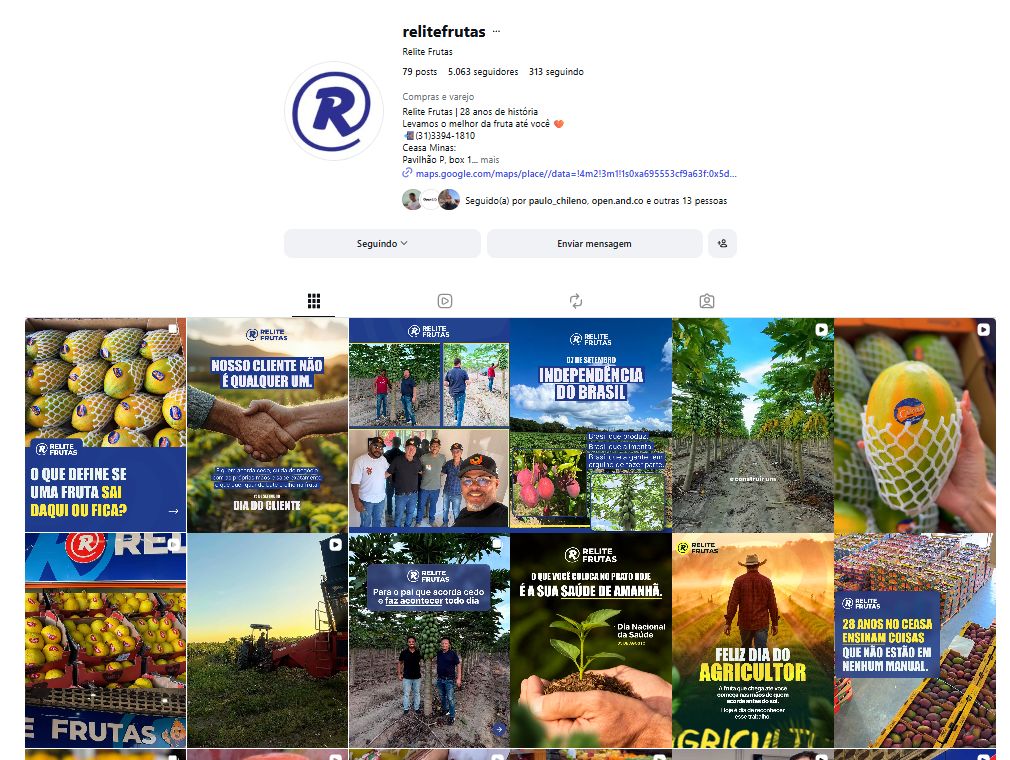
Task: Click the Enviar mensagem button
Action: tap(594, 243)
